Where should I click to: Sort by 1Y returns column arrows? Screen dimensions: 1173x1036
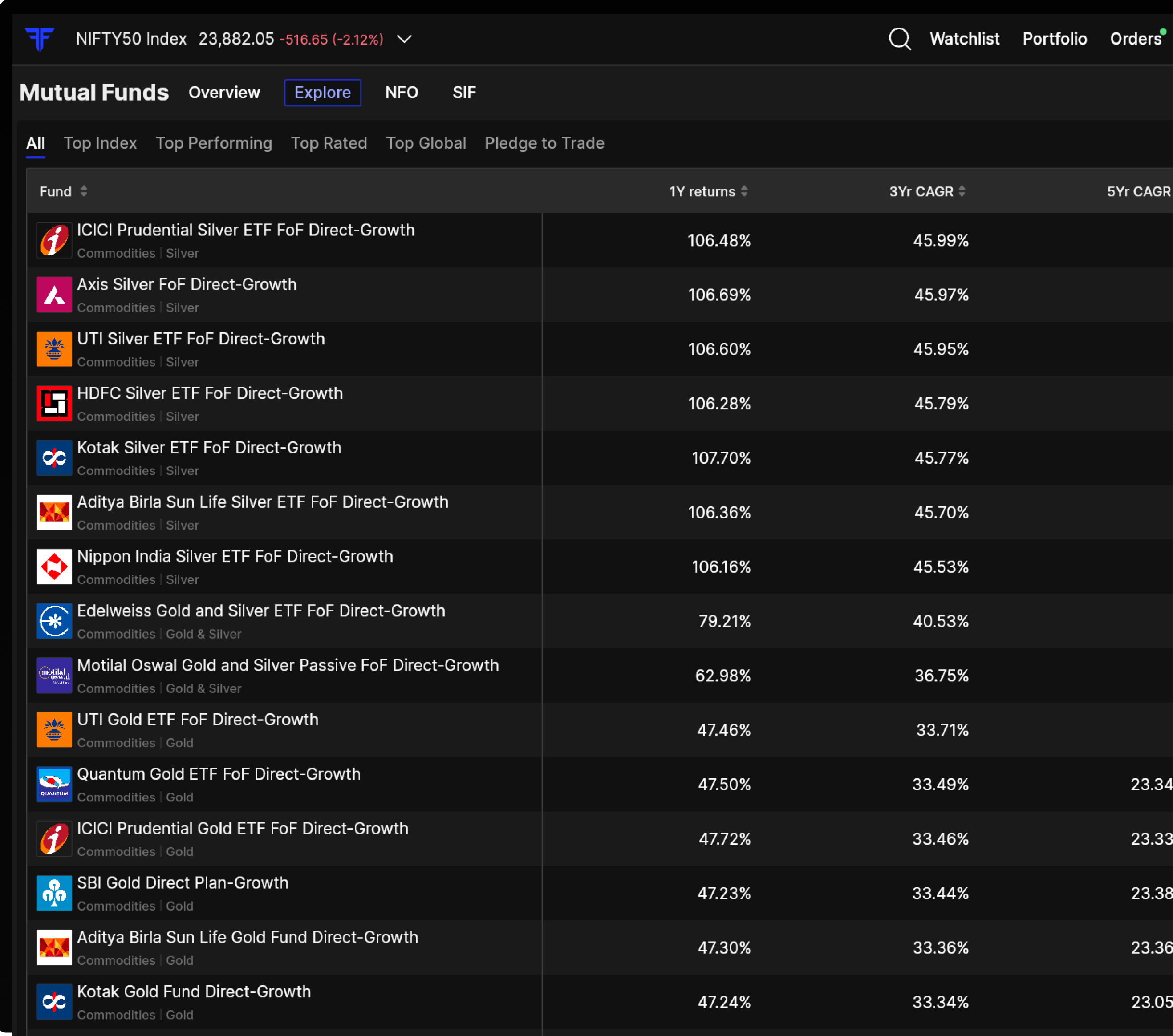point(744,191)
